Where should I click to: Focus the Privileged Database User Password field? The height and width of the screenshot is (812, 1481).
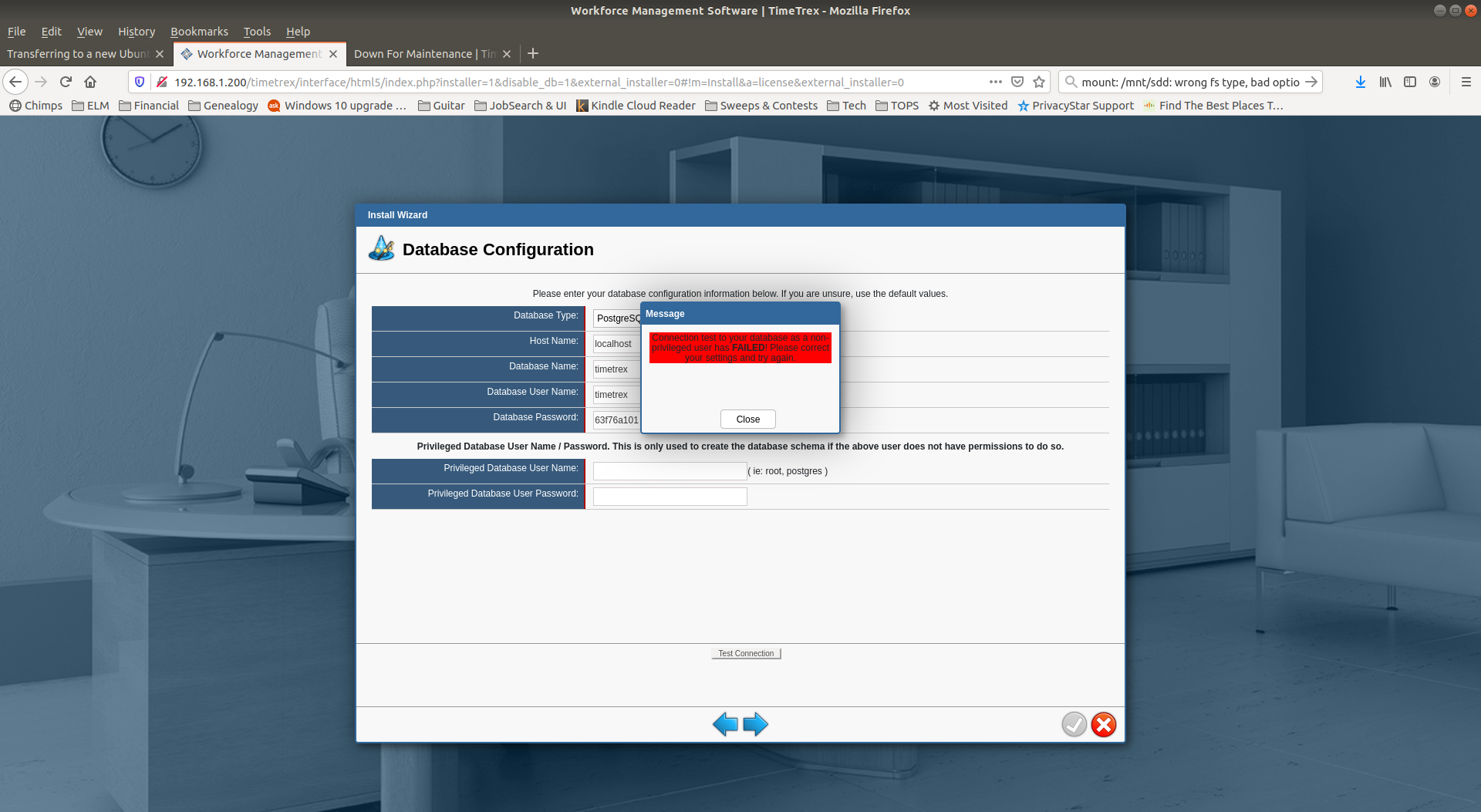(670, 497)
